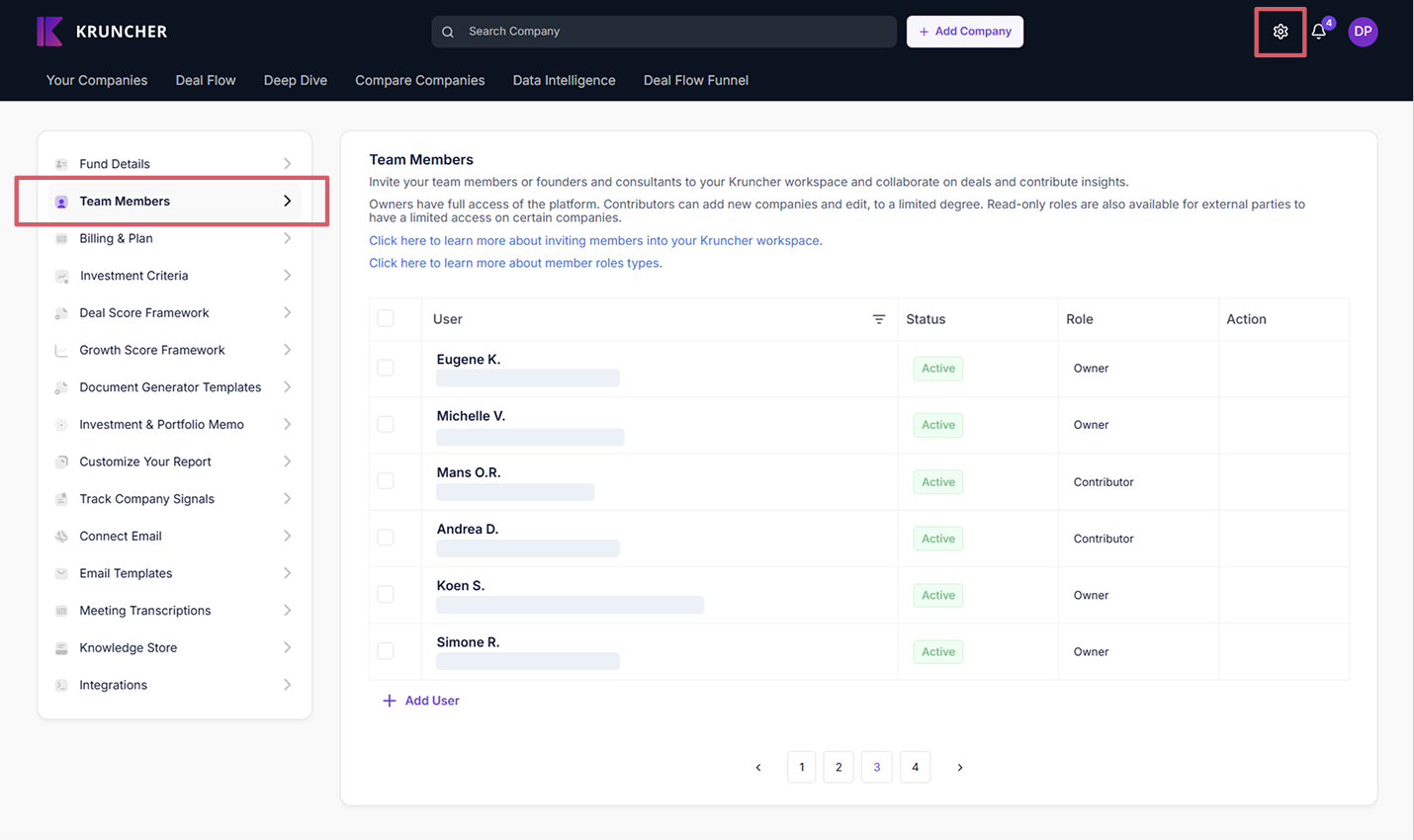Check the box next to Eugene K.
This screenshot has height=840, width=1414.
pos(386,368)
